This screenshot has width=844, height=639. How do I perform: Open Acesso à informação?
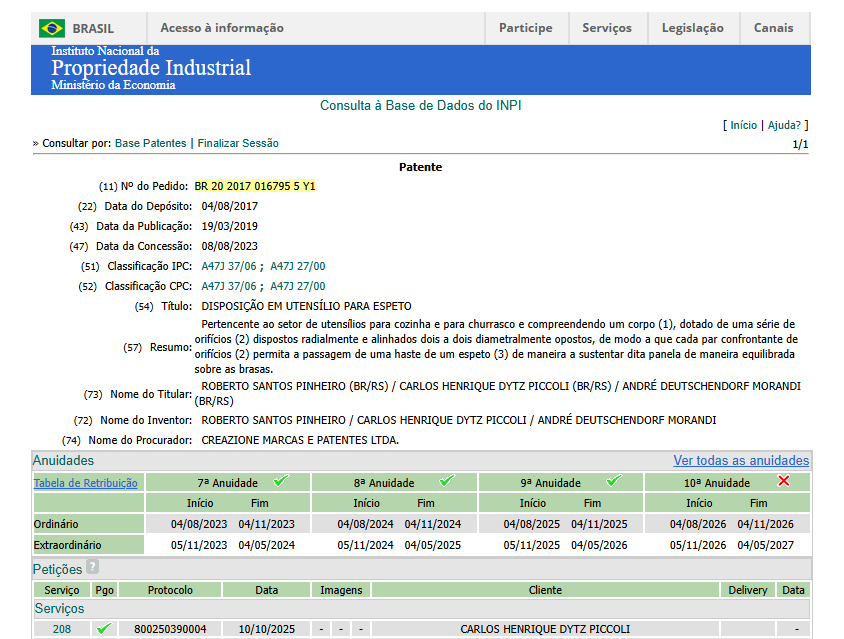pos(222,28)
